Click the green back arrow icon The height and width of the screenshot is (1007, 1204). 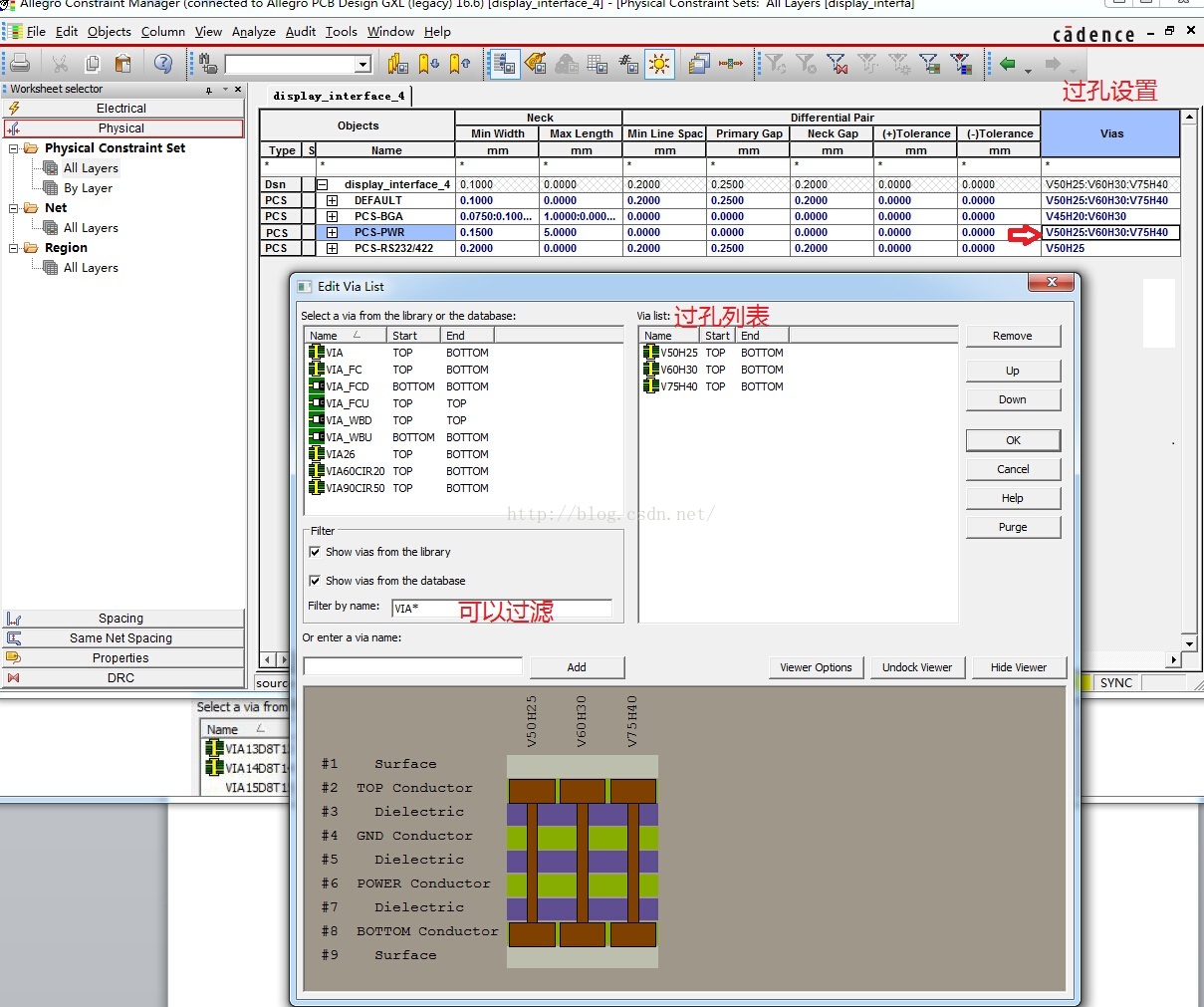pyautogui.click(x=1008, y=64)
